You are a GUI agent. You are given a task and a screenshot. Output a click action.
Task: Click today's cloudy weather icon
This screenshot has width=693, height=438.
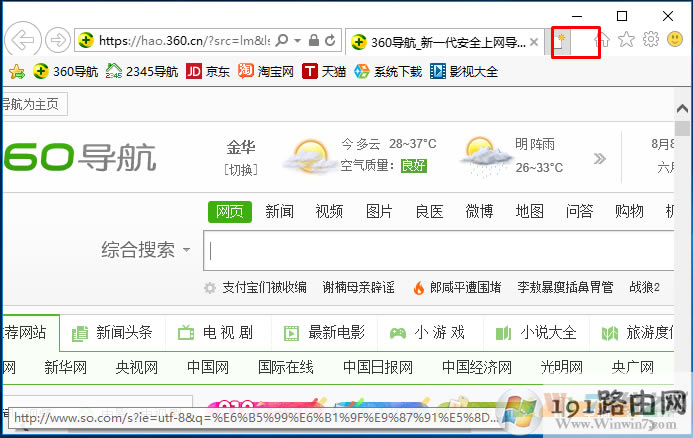[309, 156]
